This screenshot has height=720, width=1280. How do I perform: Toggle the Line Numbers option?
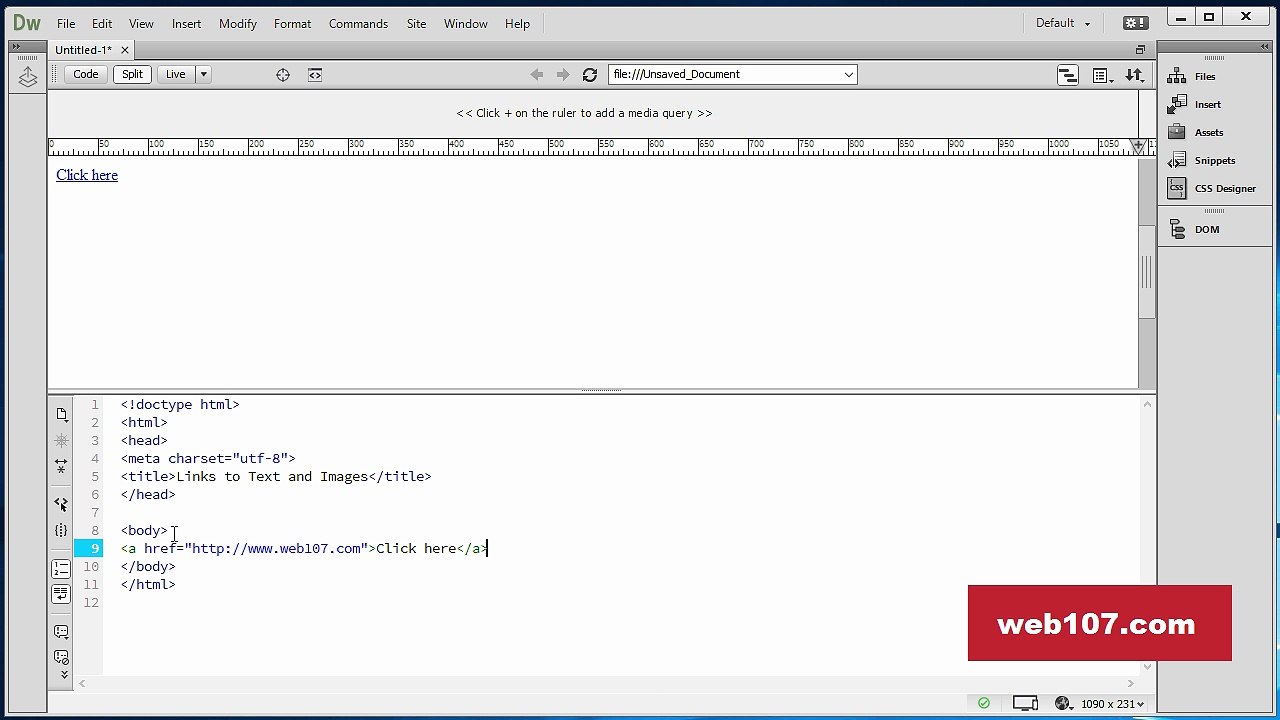pos(61,569)
